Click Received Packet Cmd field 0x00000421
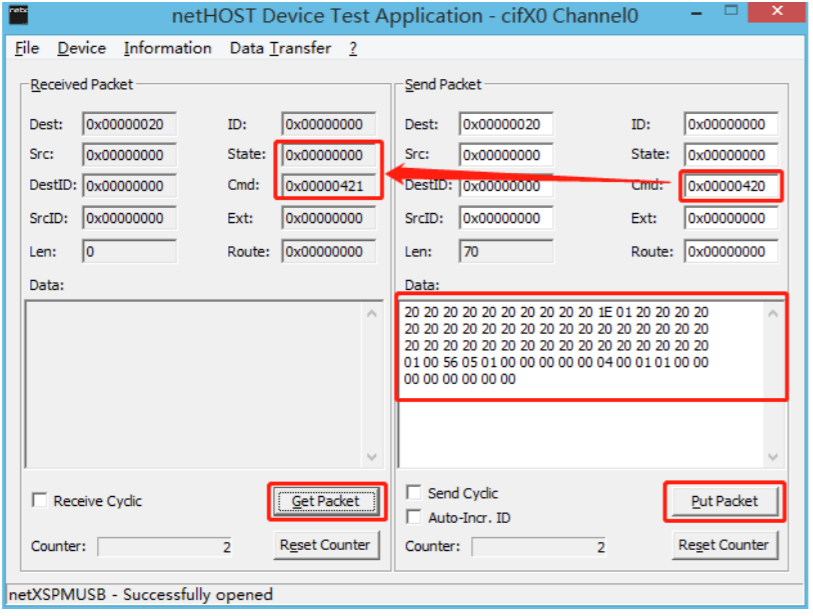The image size is (813, 616). 329,186
